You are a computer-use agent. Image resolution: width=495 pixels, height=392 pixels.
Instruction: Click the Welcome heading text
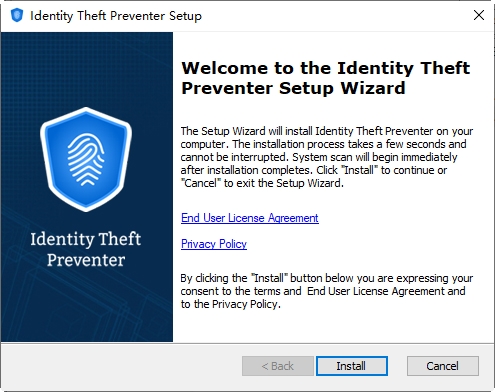pos(326,78)
